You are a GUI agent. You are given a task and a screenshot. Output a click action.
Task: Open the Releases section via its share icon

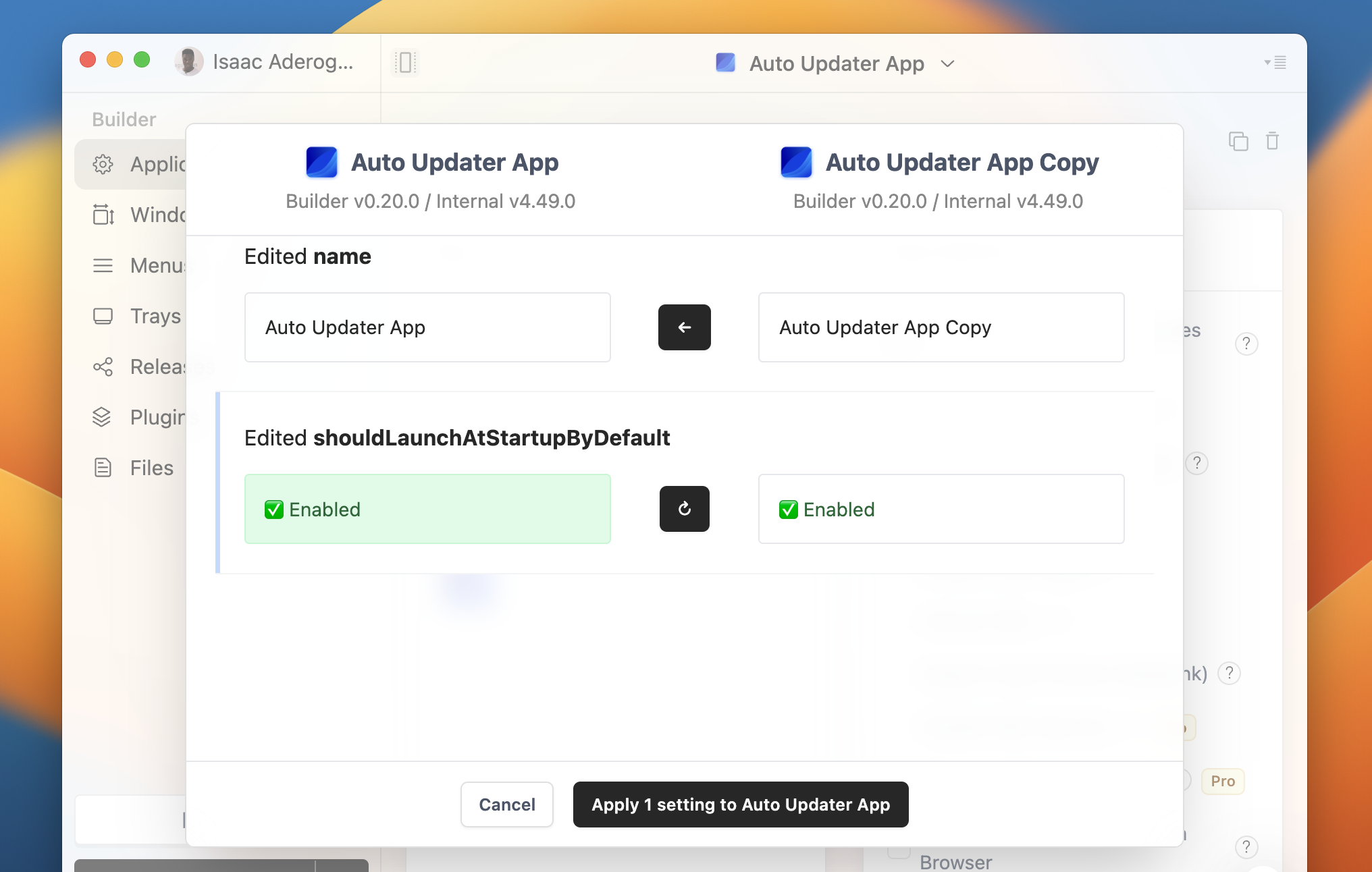pos(103,366)
